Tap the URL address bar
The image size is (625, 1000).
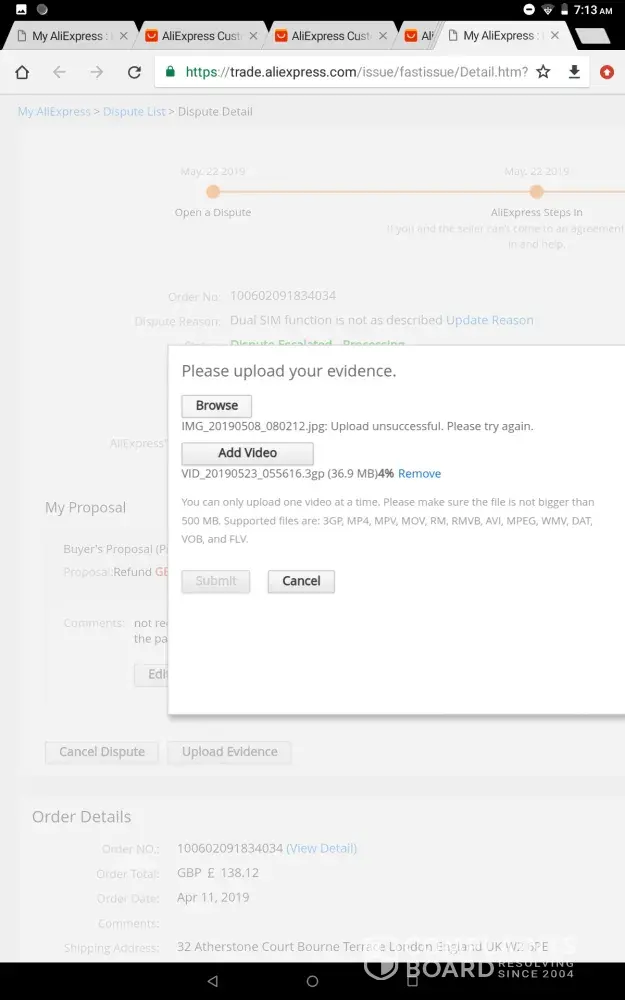tap(356, 72)
